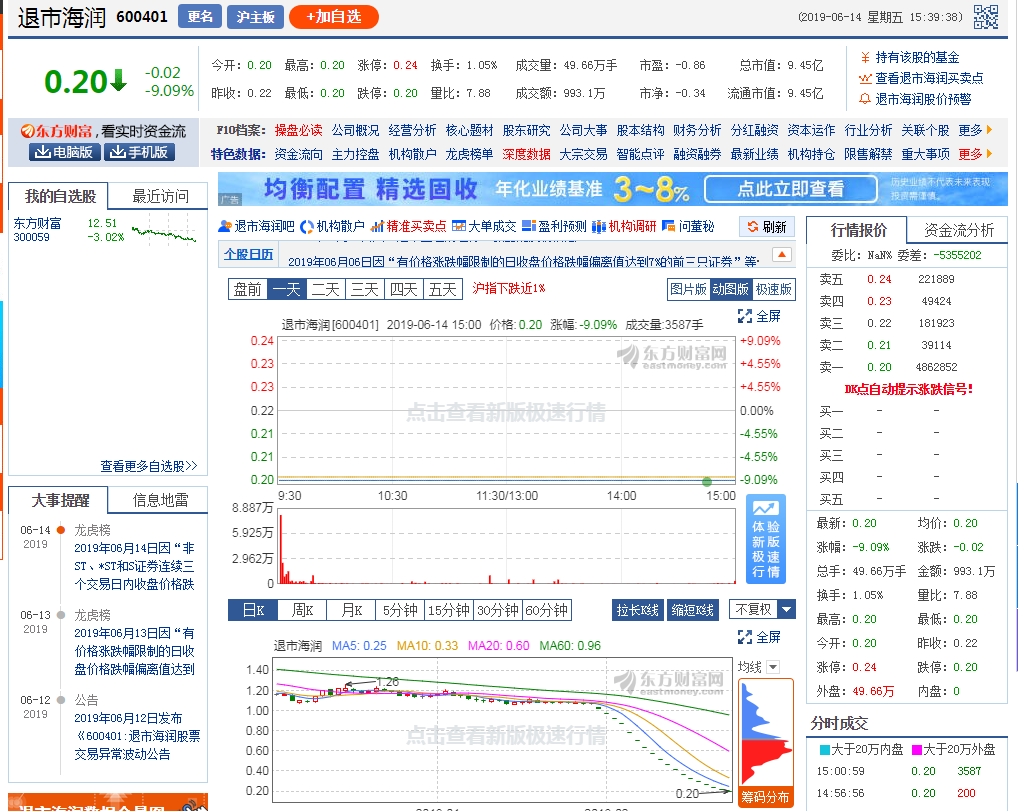The width and height of the screenshot is (1018, 811).
Task: Open the 财务分析 link
Action: pyautogui.click(x=697, y=130)
